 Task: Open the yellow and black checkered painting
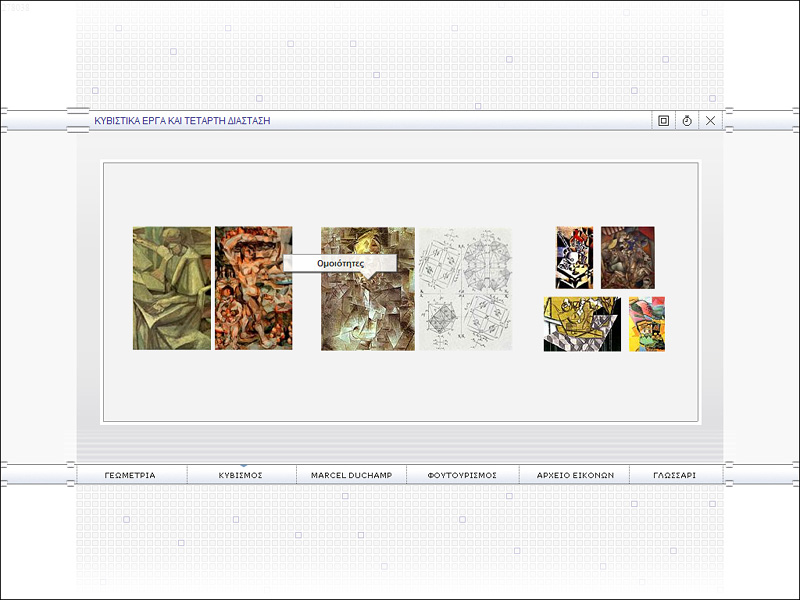click(582, 324)
